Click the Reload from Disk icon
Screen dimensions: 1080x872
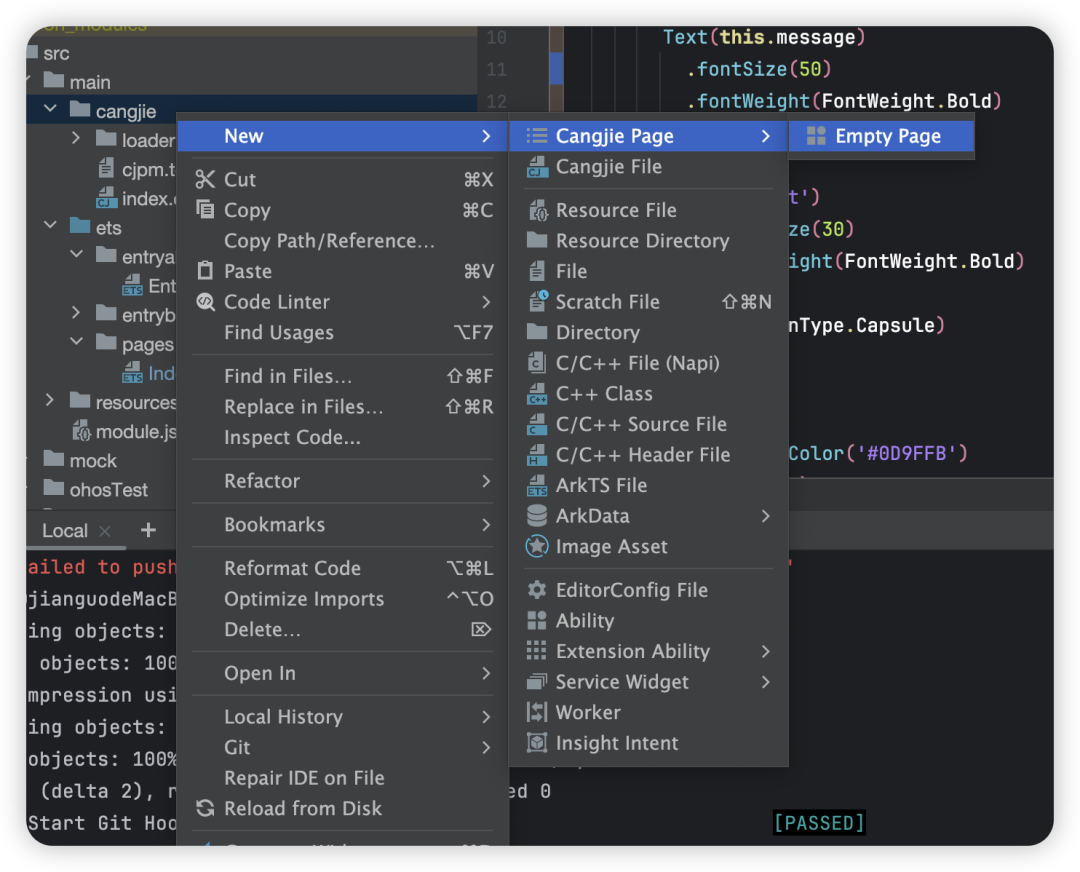205,809
